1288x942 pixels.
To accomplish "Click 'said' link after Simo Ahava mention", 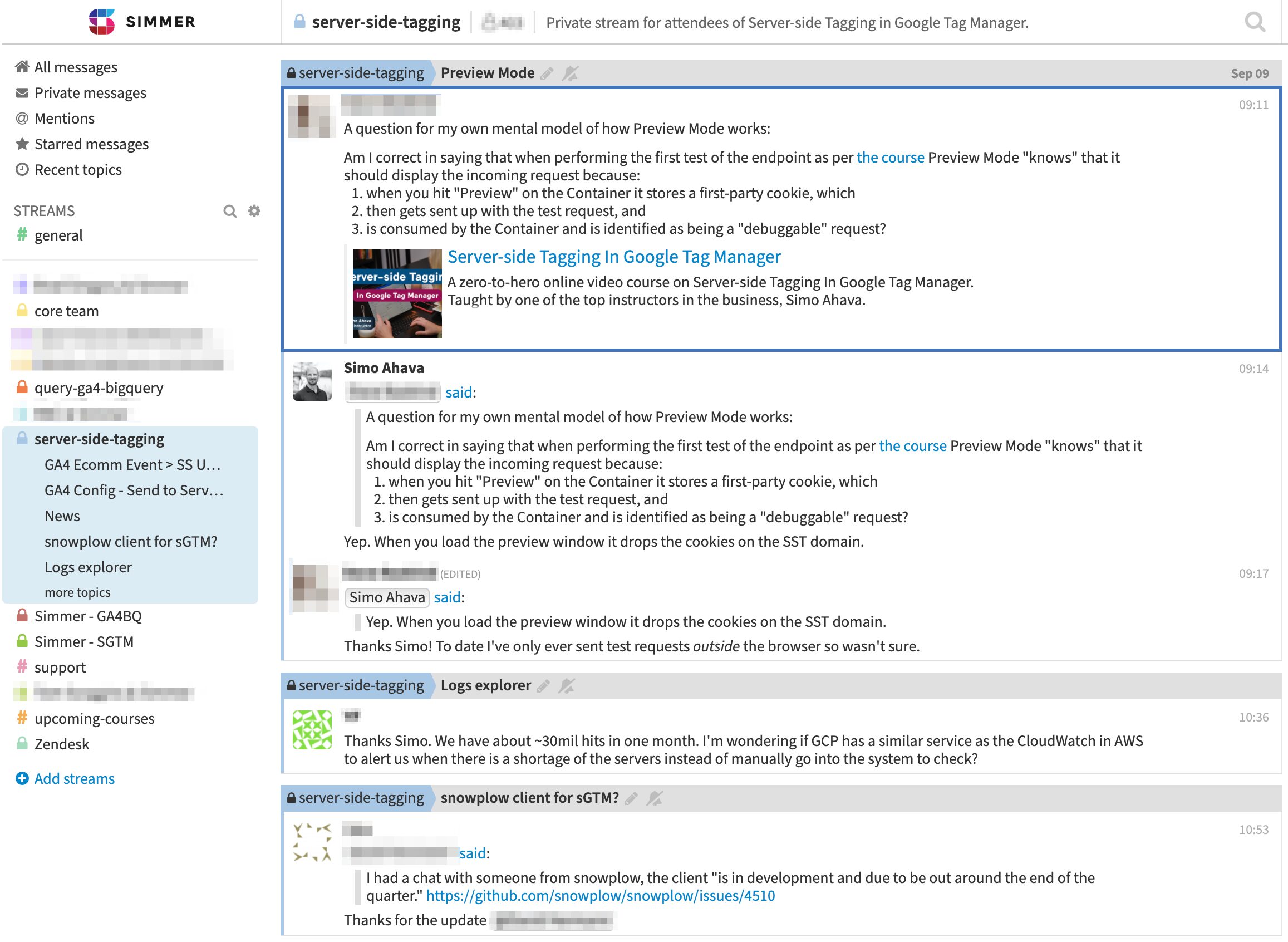I will tap(447, 598).
